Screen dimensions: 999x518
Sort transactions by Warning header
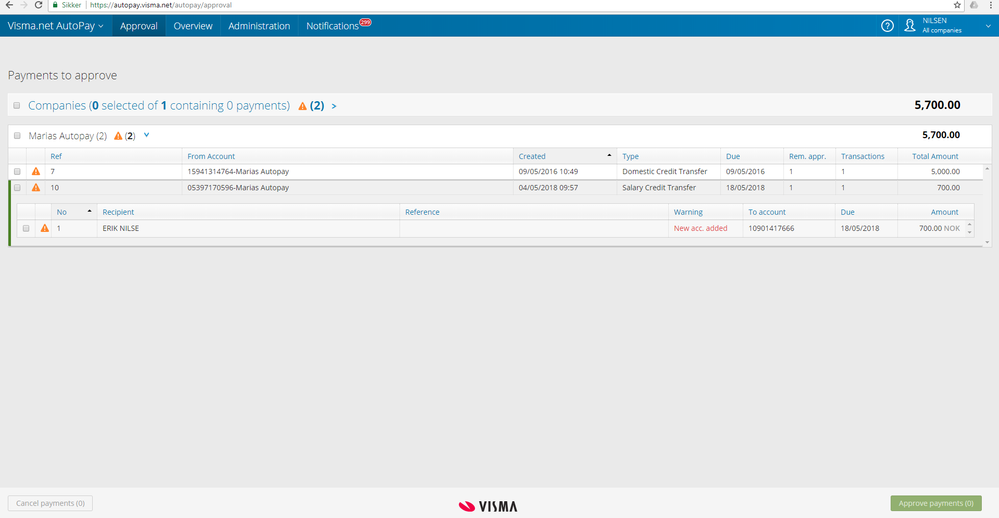click(688, 212)
